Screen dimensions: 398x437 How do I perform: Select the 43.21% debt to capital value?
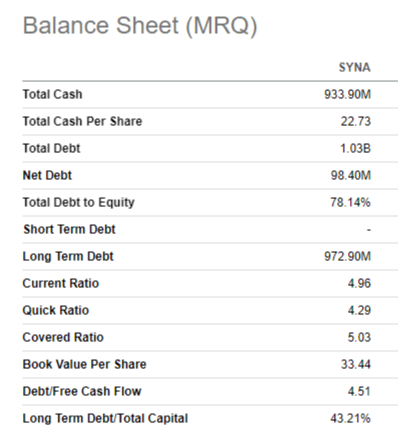click(350, 418)
